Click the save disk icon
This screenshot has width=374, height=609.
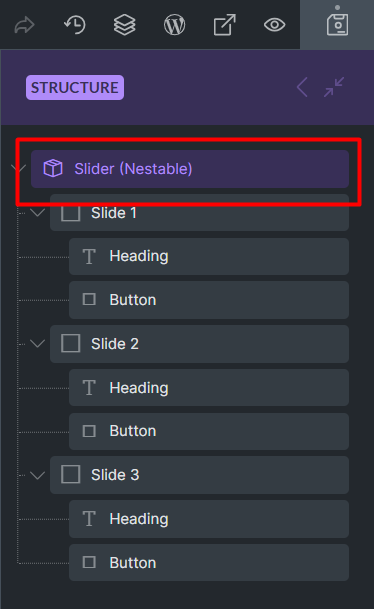pyautogui.click(x=337, y=24)
